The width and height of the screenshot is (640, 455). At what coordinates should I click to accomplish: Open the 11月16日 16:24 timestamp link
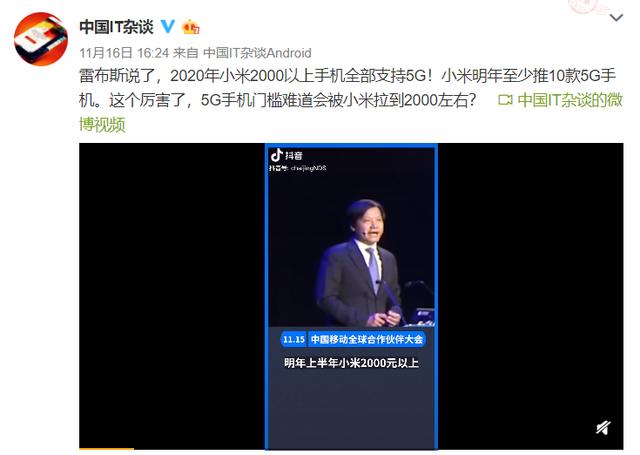coord(124,53)
